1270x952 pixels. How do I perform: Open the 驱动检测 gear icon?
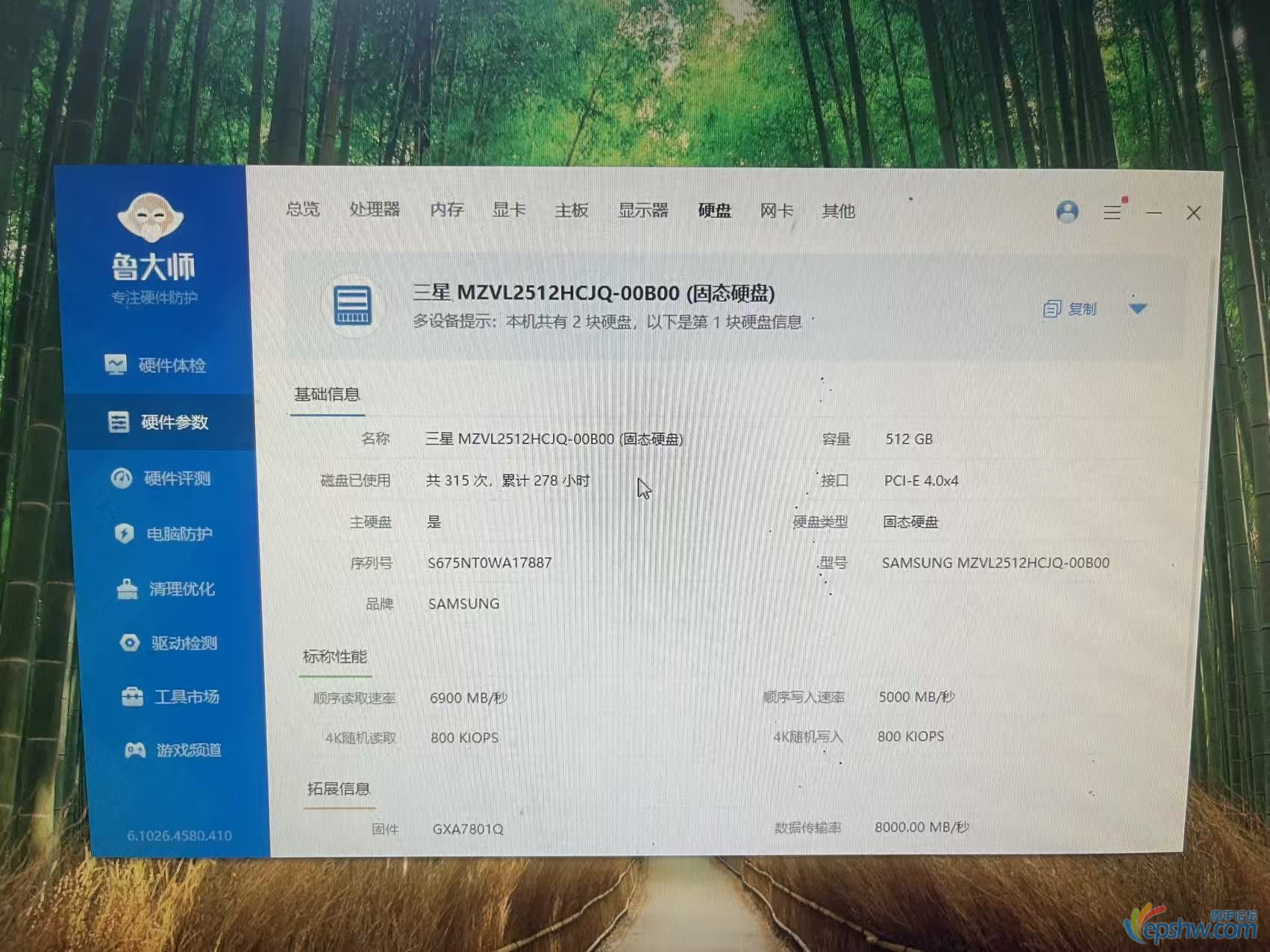130,642
